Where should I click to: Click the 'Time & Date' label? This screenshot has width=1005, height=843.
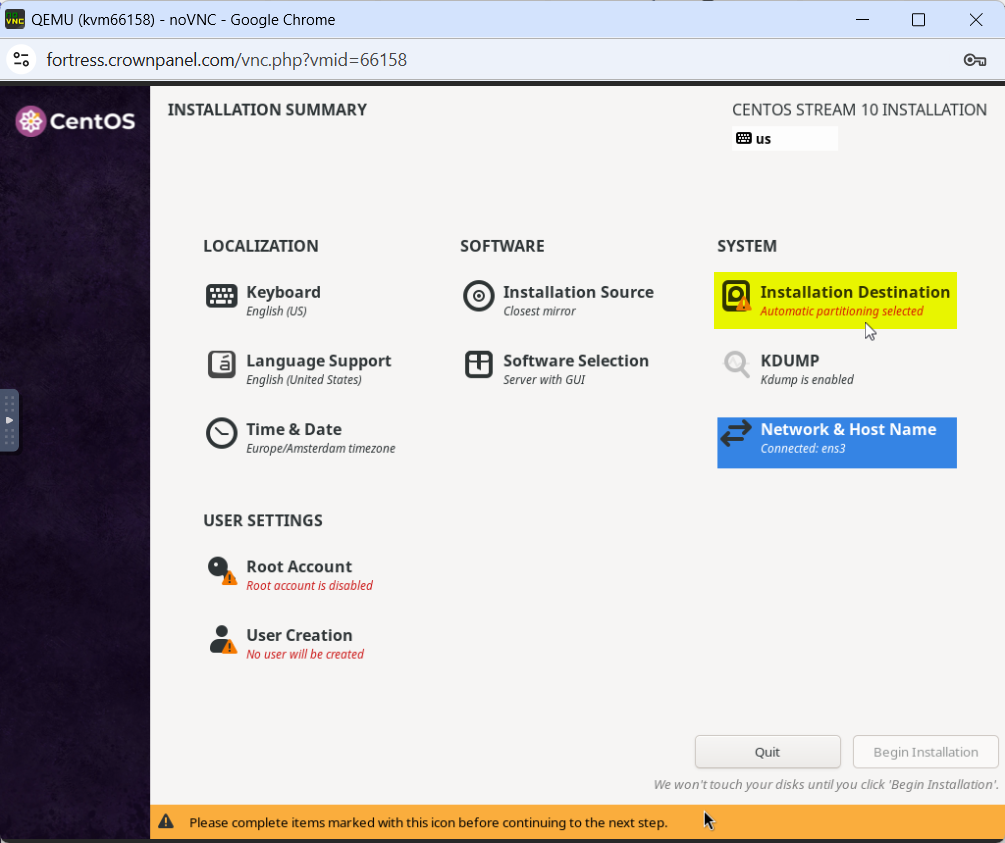click(294, 430)
